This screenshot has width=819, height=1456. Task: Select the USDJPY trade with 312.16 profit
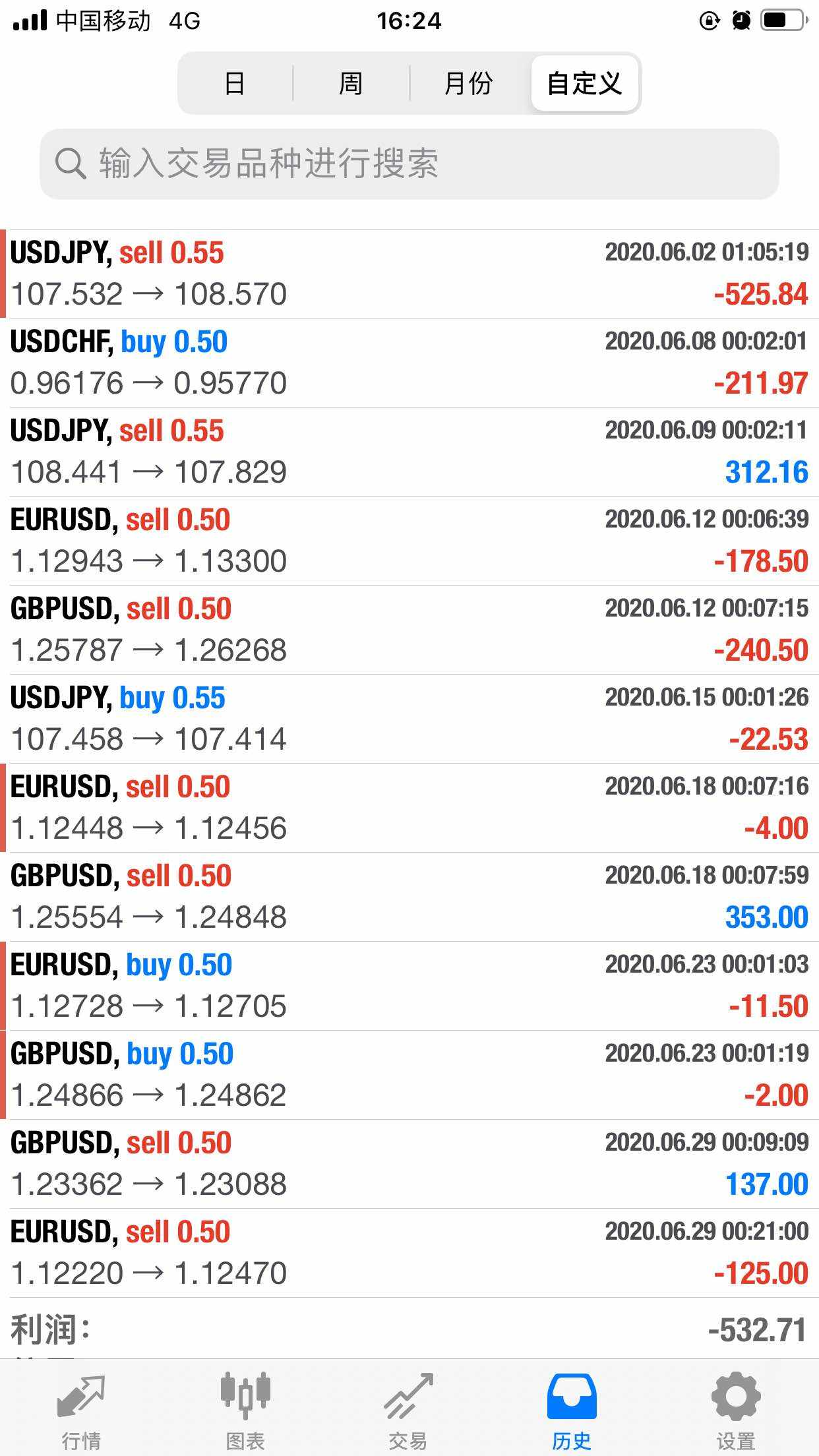(x=409, y=452)
